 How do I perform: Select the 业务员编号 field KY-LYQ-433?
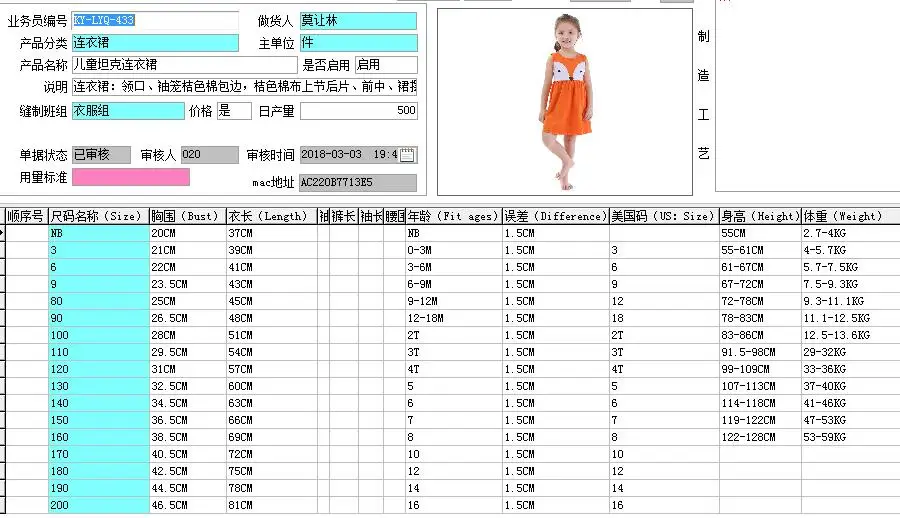pyautogui.click(x=155, y=21)
